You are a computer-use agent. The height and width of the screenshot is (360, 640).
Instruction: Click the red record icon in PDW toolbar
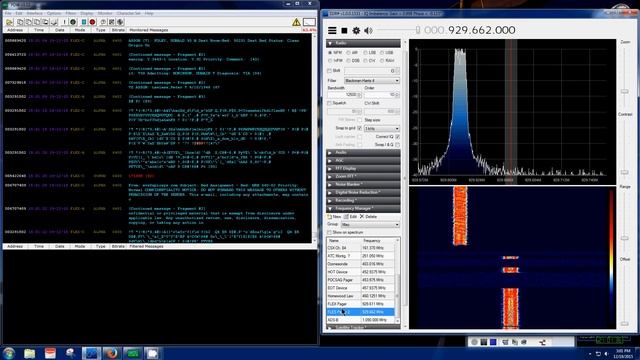tap(93, 22)
